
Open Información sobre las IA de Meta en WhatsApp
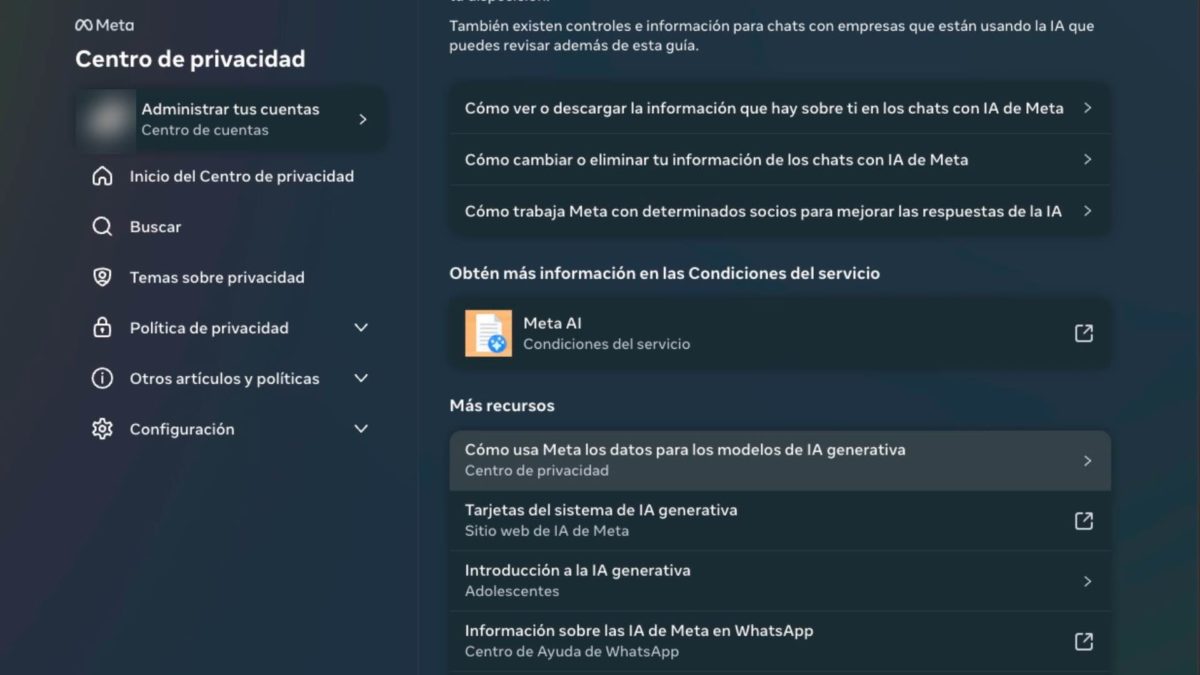(x=780, y=641)
